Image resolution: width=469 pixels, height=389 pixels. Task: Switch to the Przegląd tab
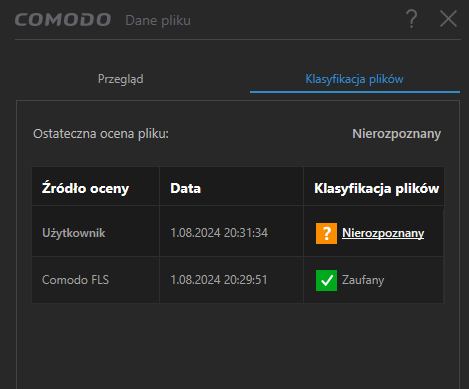121,79
